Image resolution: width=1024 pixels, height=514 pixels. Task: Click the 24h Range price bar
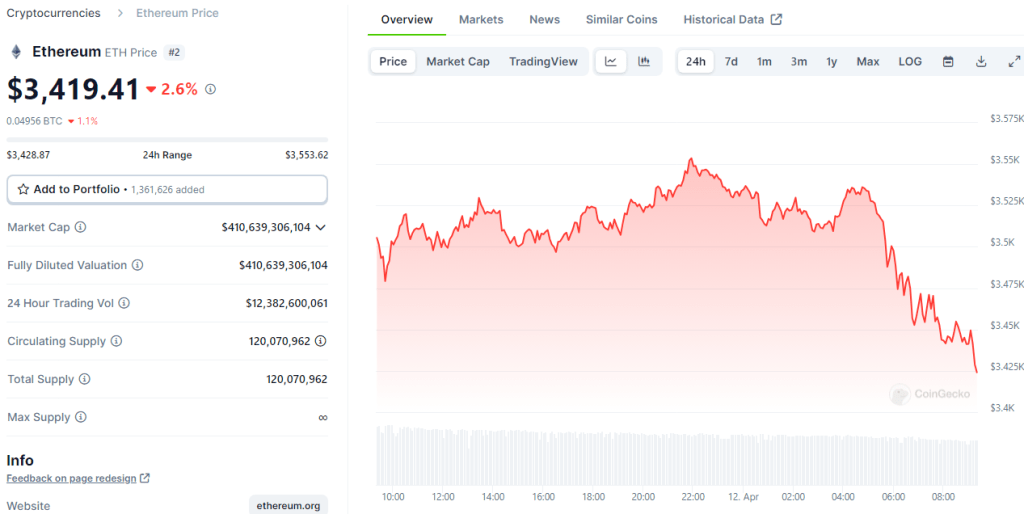click(x=167, y=140)
